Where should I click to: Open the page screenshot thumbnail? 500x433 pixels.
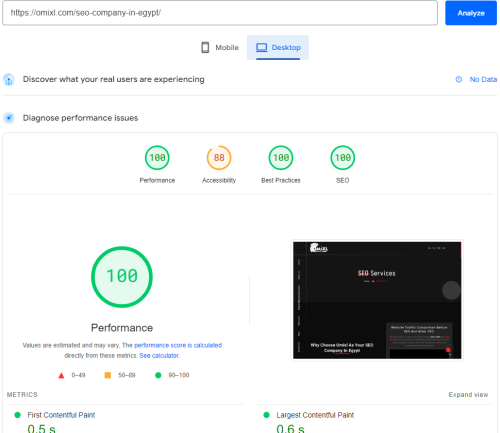coord(377,300)
